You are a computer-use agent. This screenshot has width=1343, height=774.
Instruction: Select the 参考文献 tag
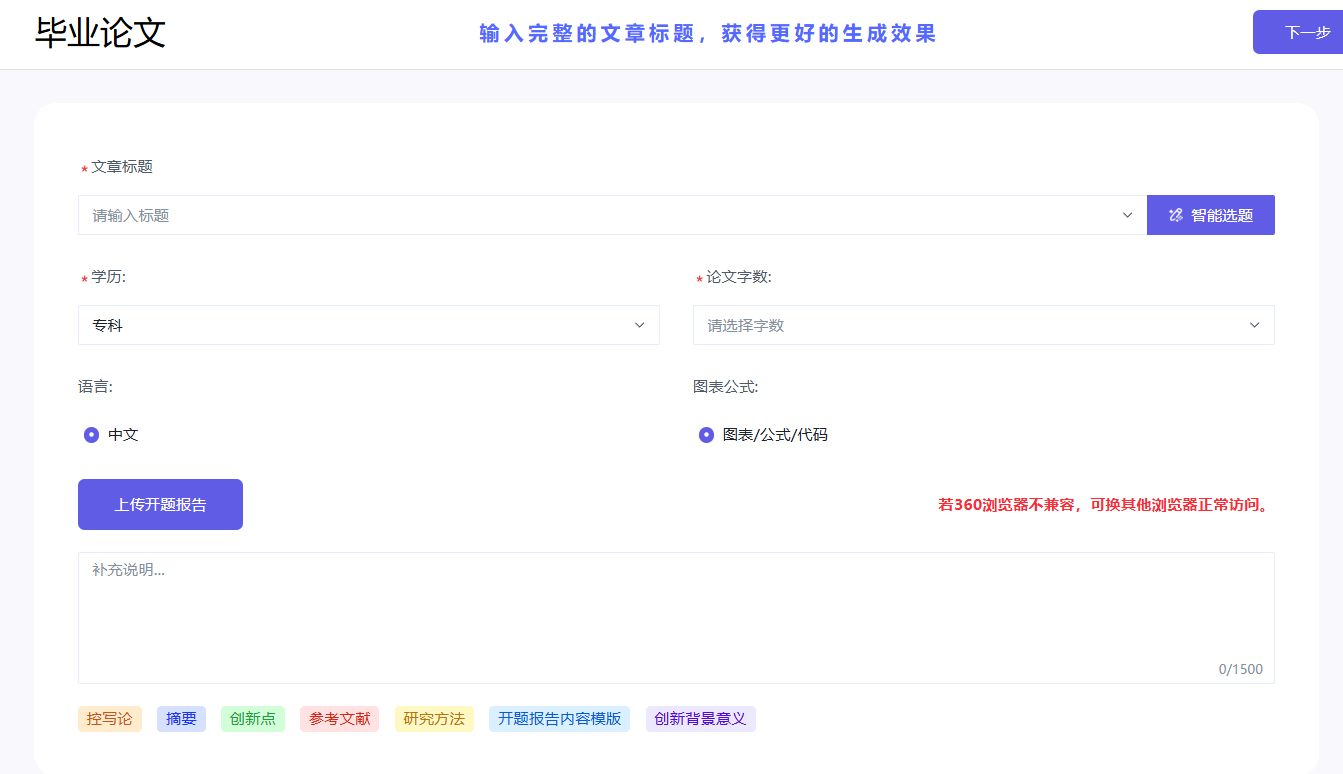(x=339, y=719)
